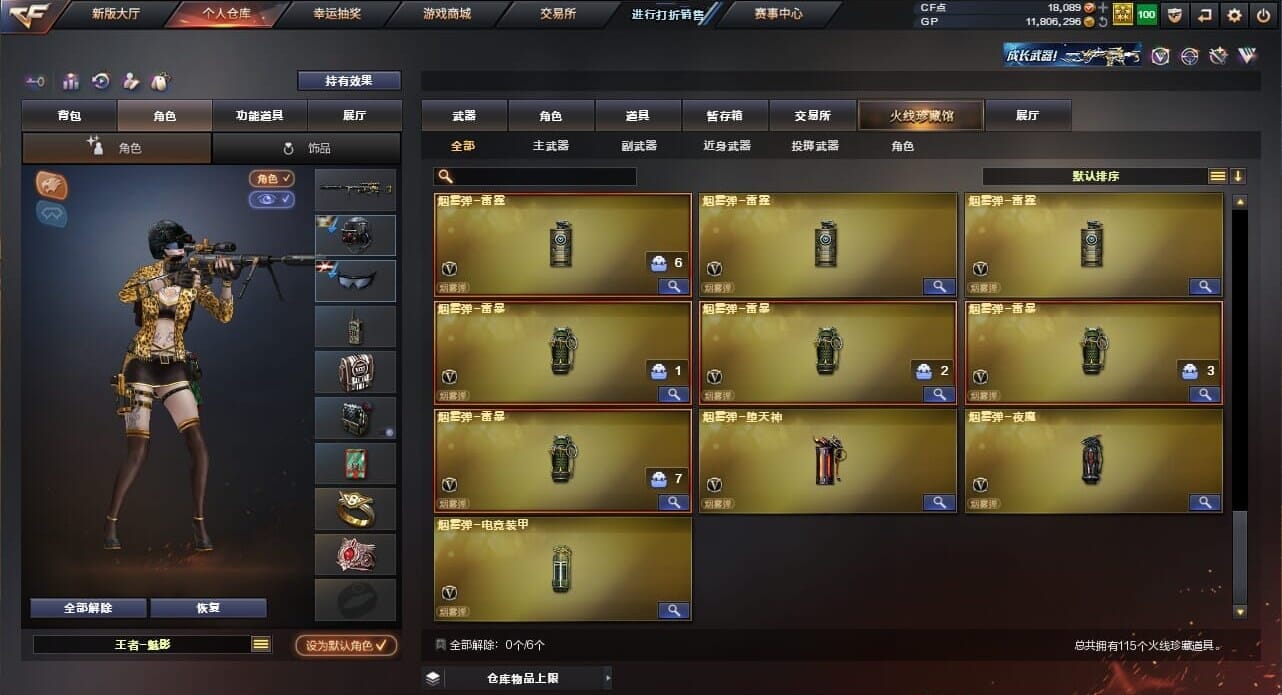Select the 近身武器 filter tab
1282x695 pixels.
[x=726, y=146]
